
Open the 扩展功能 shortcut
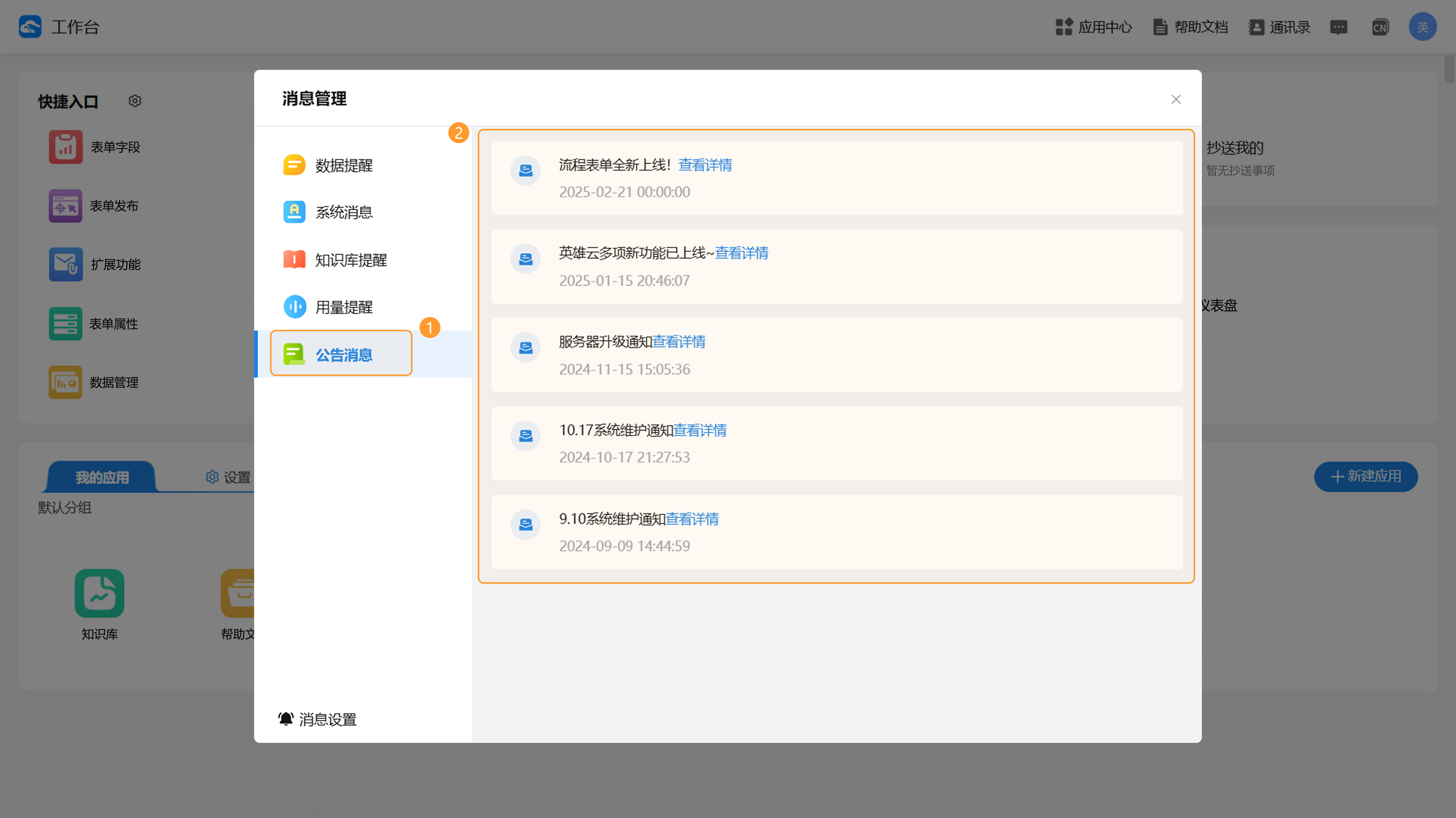94,264
